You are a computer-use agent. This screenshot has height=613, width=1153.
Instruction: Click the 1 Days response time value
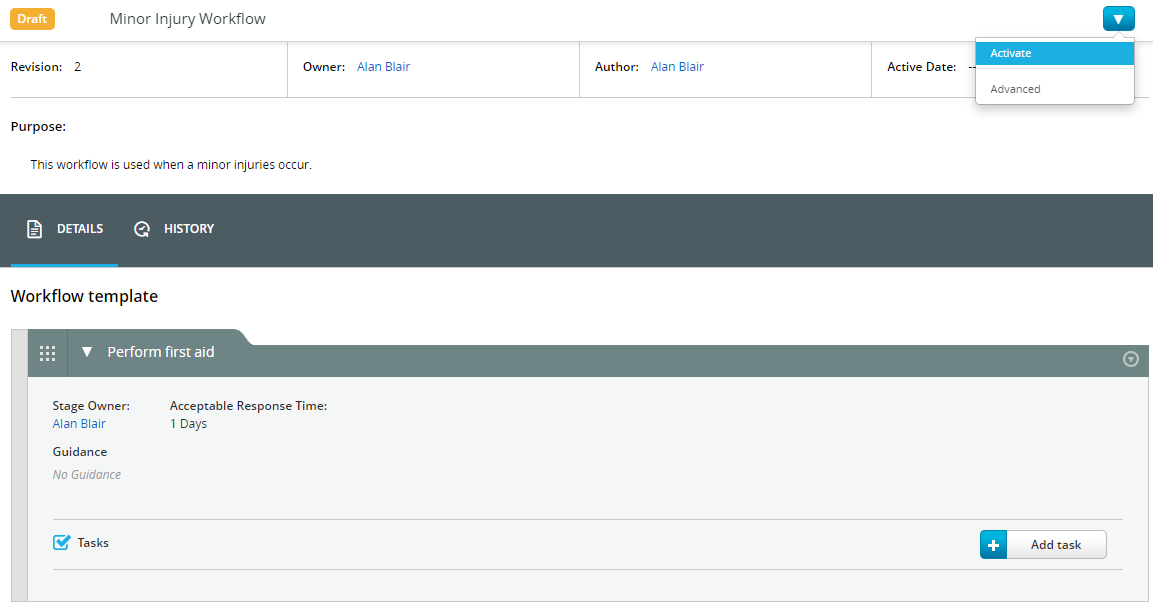click(188, 423)
